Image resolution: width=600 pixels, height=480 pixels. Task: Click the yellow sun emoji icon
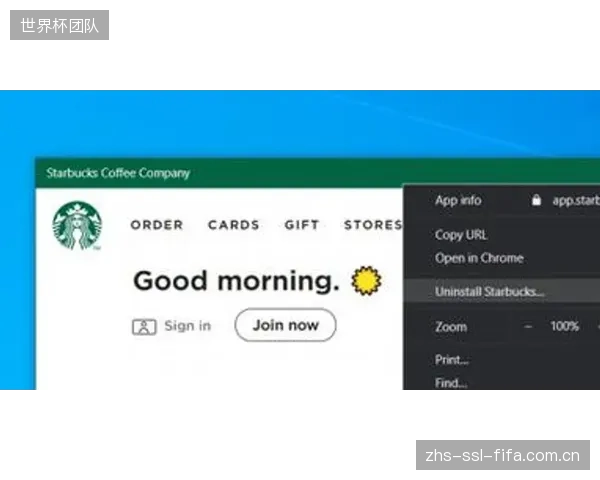(366, 281)
